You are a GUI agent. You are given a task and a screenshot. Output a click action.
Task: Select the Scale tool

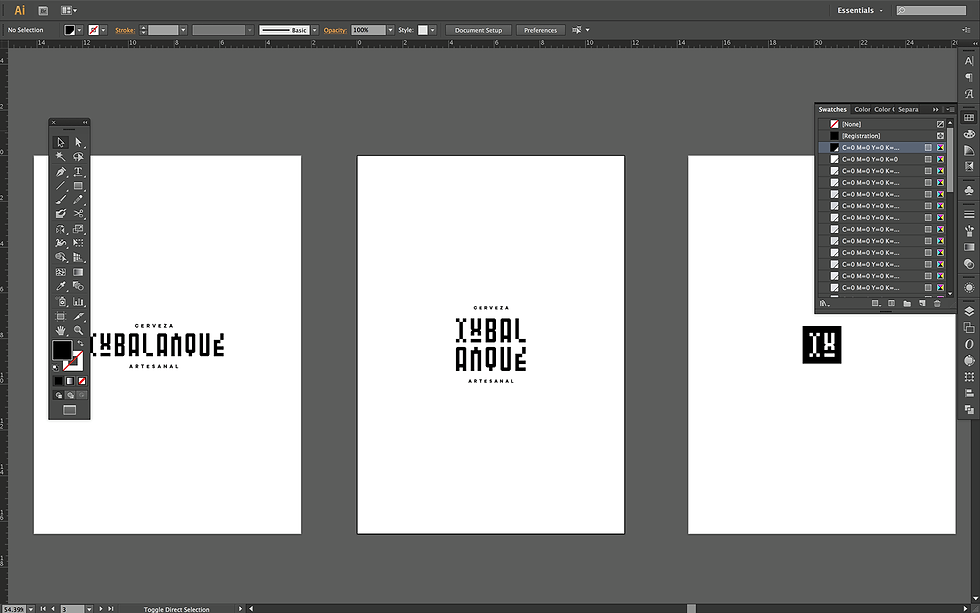pyautogui.click(x=78, y=229)
